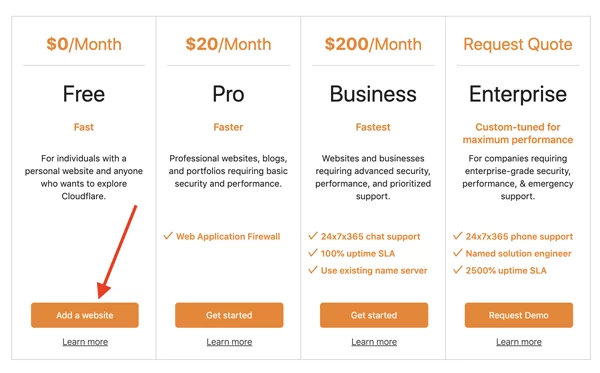
Task: Choose Get started under Business plan
Action: [374, 315]
